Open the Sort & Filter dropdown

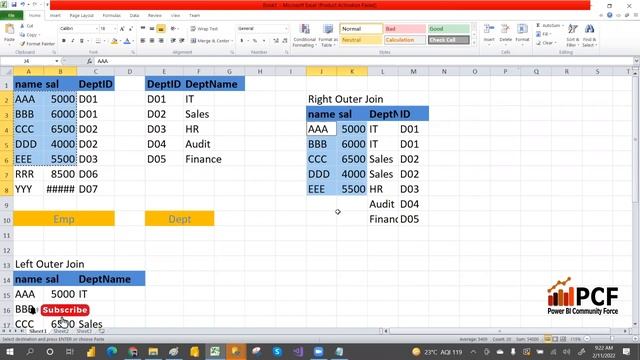pos(572,36)
